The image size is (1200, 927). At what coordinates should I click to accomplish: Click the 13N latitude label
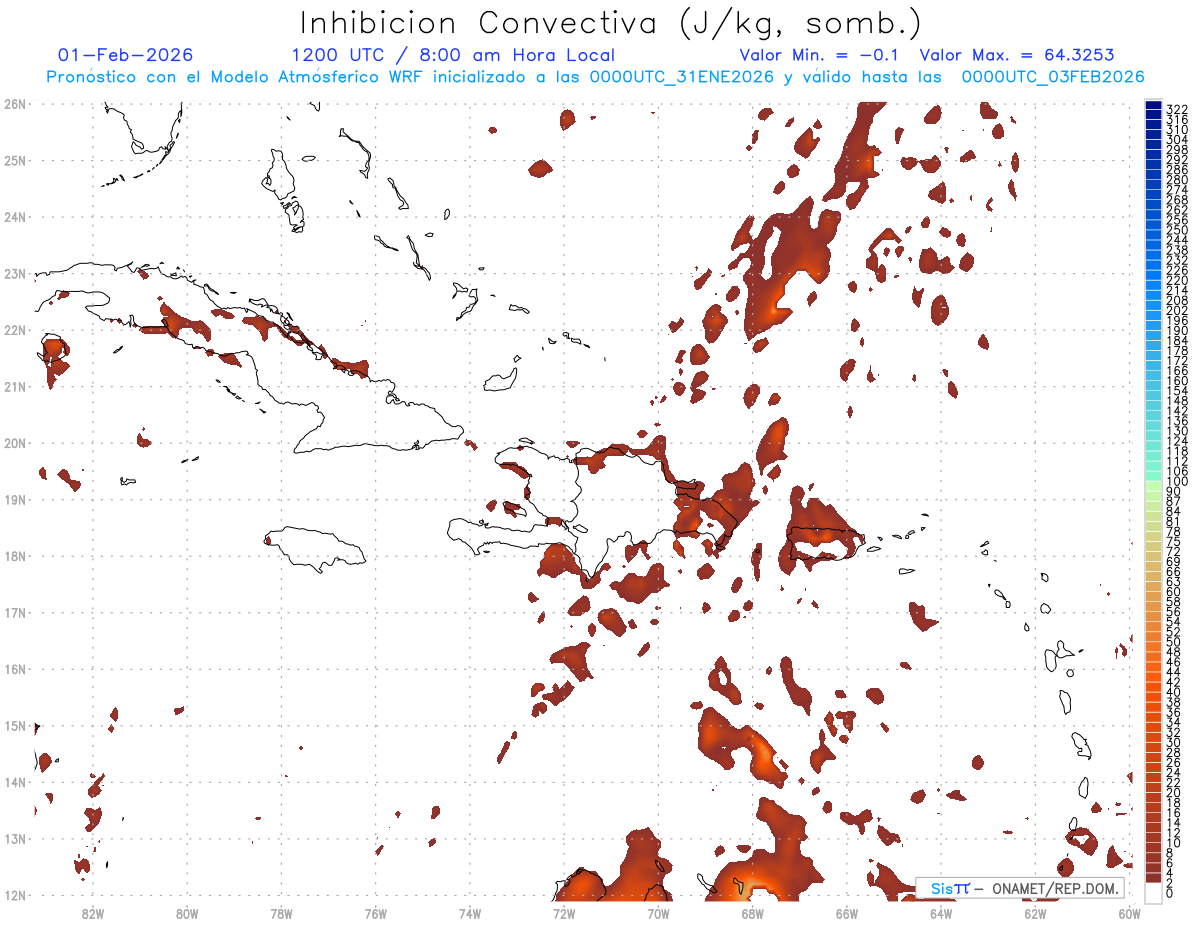click(15, 838)
